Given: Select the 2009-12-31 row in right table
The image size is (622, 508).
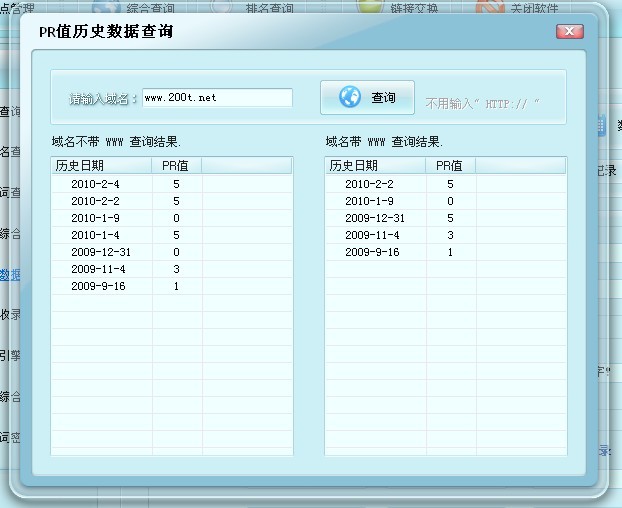Looking at the screenshot, I should coord(446,218).
